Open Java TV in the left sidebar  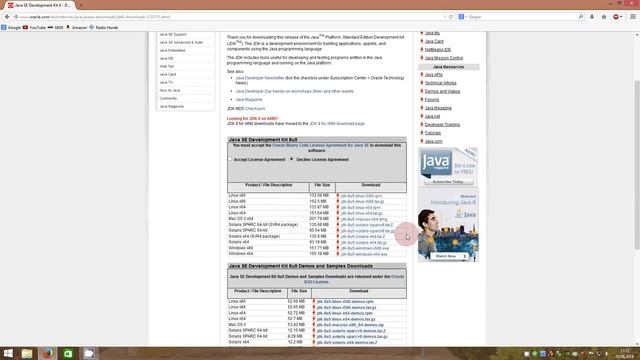[x=166, y=82]
